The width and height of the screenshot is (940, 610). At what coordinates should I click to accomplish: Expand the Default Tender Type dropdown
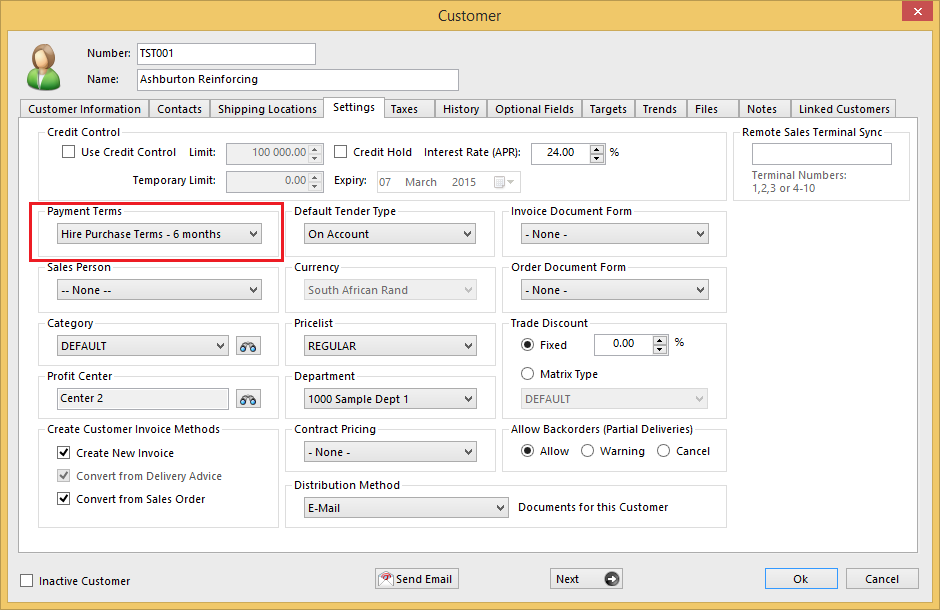pos(390,234)
